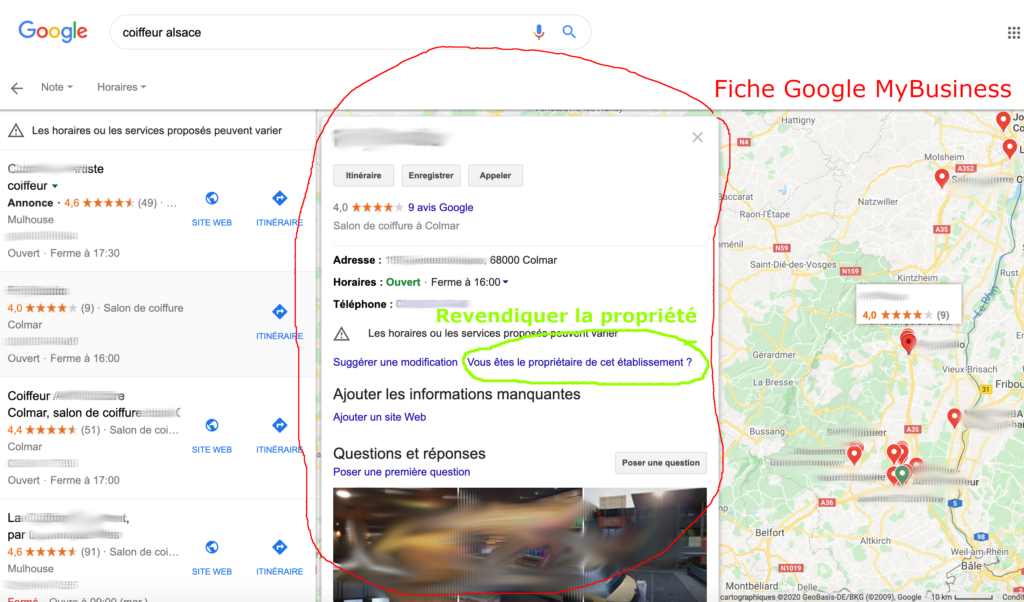
Task: Click the blue magnifier search icon
Action: pyautogui.click(x=569, y=32)
